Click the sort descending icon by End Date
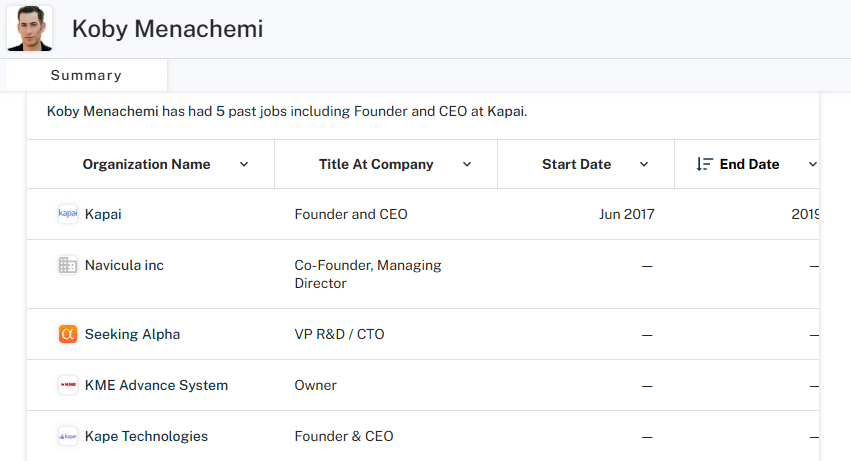The width and height of the screenshot is (851, 461). [x=704, y=164]
